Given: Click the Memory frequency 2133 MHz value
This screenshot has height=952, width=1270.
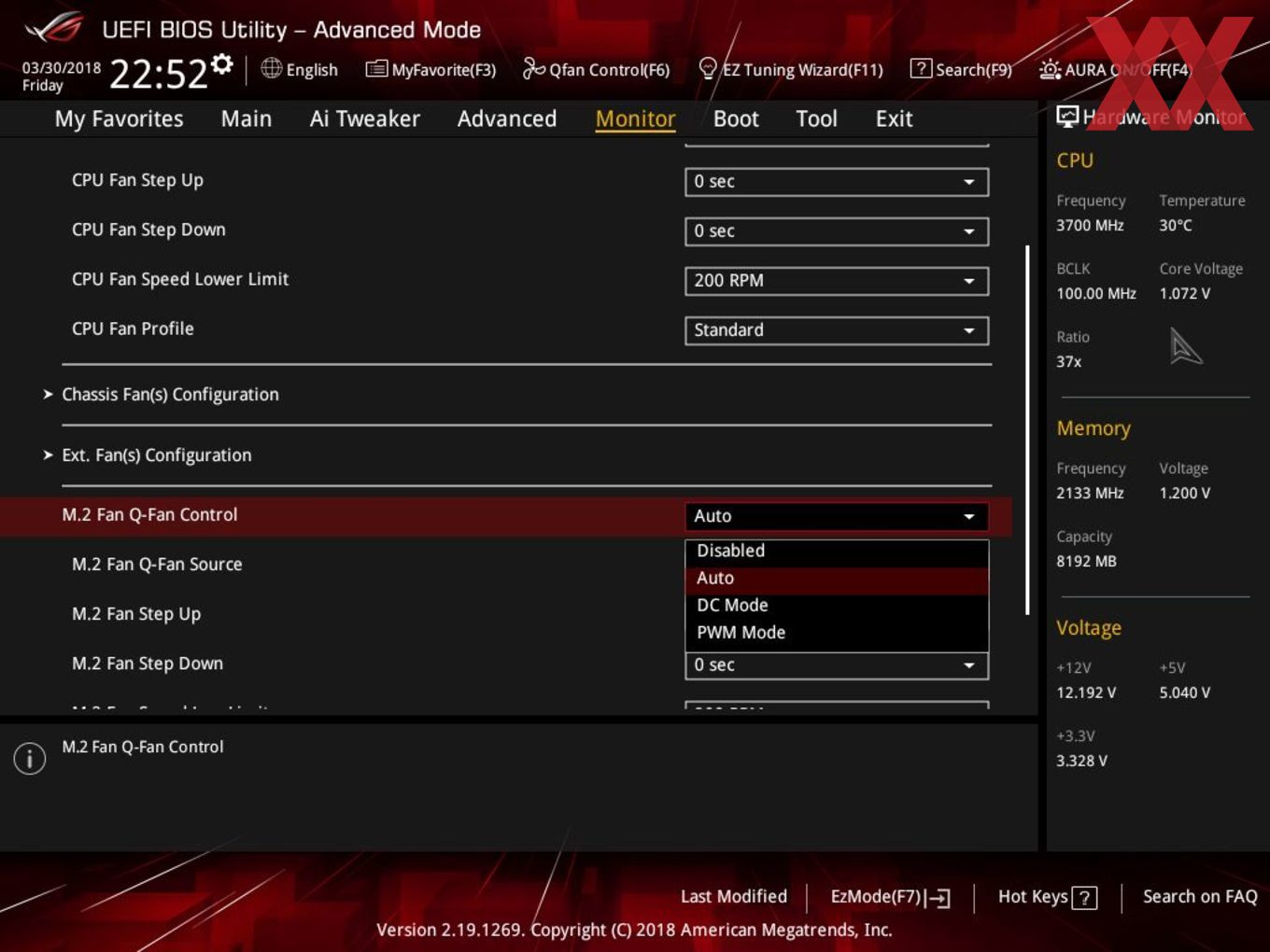Looking at the screenshot, I should (1090, 493).
